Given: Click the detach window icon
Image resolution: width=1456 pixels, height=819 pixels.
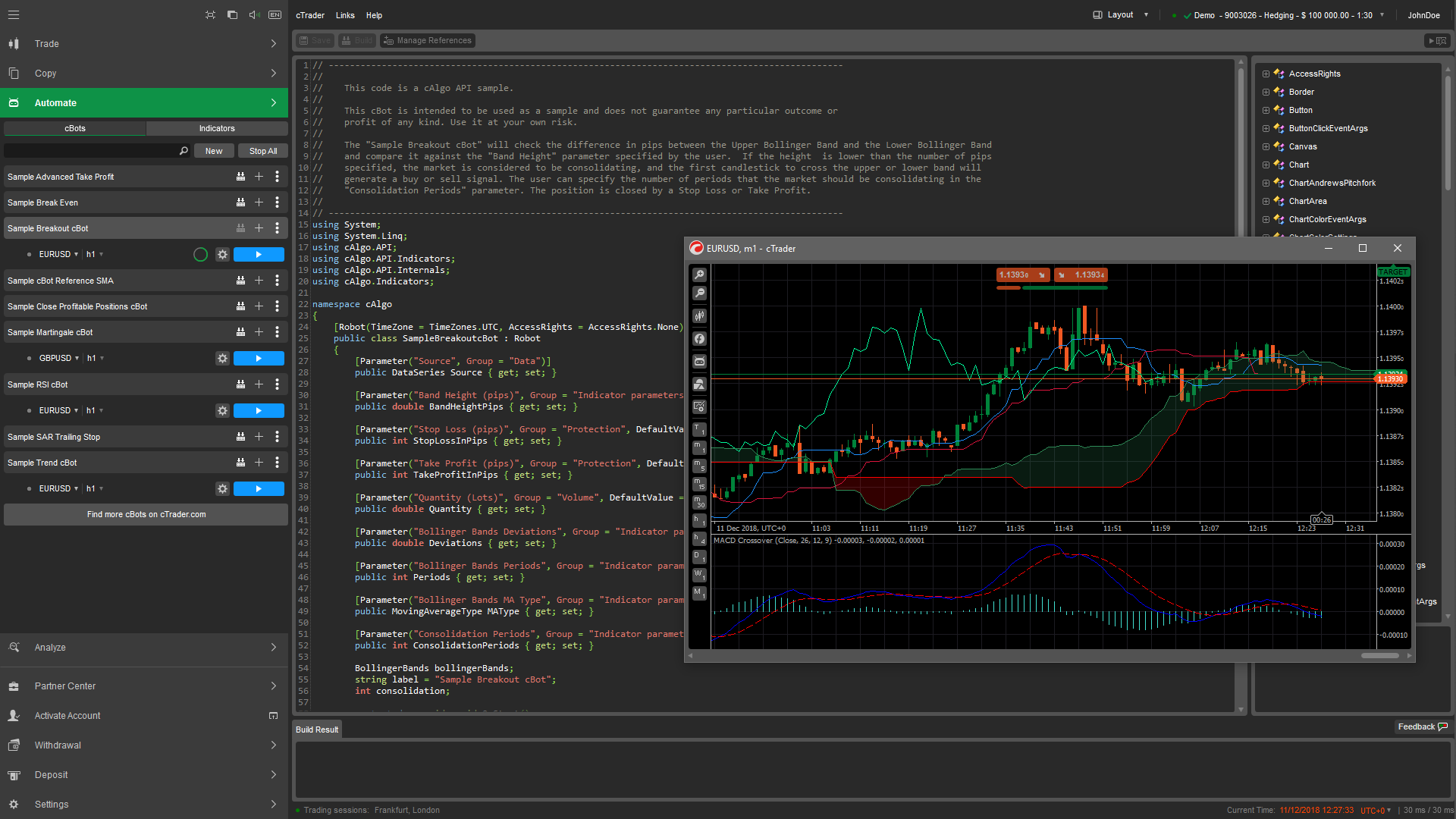Looking at the screenshot, I should point(232,15).
